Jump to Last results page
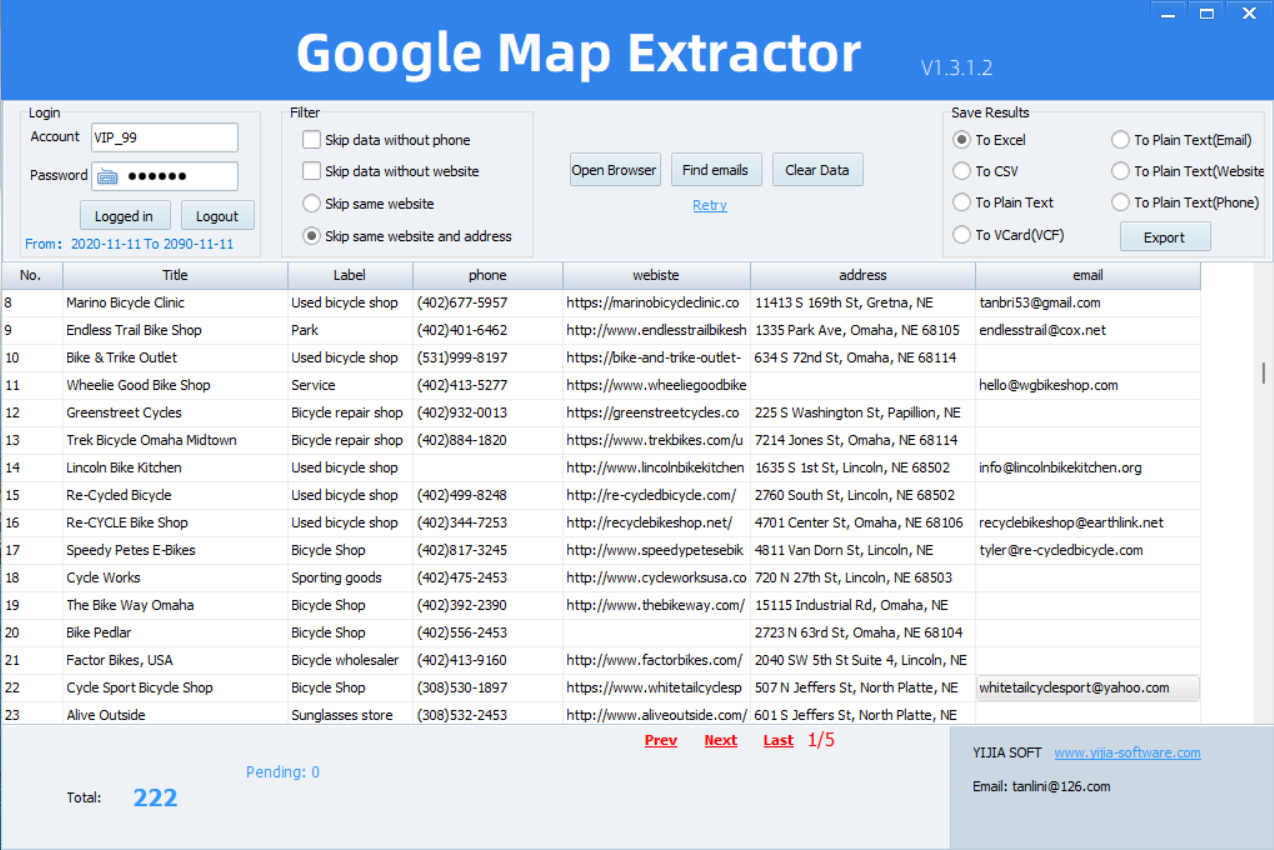Image resolution: width=1274 pixels, height=850 pixels. 778,741
